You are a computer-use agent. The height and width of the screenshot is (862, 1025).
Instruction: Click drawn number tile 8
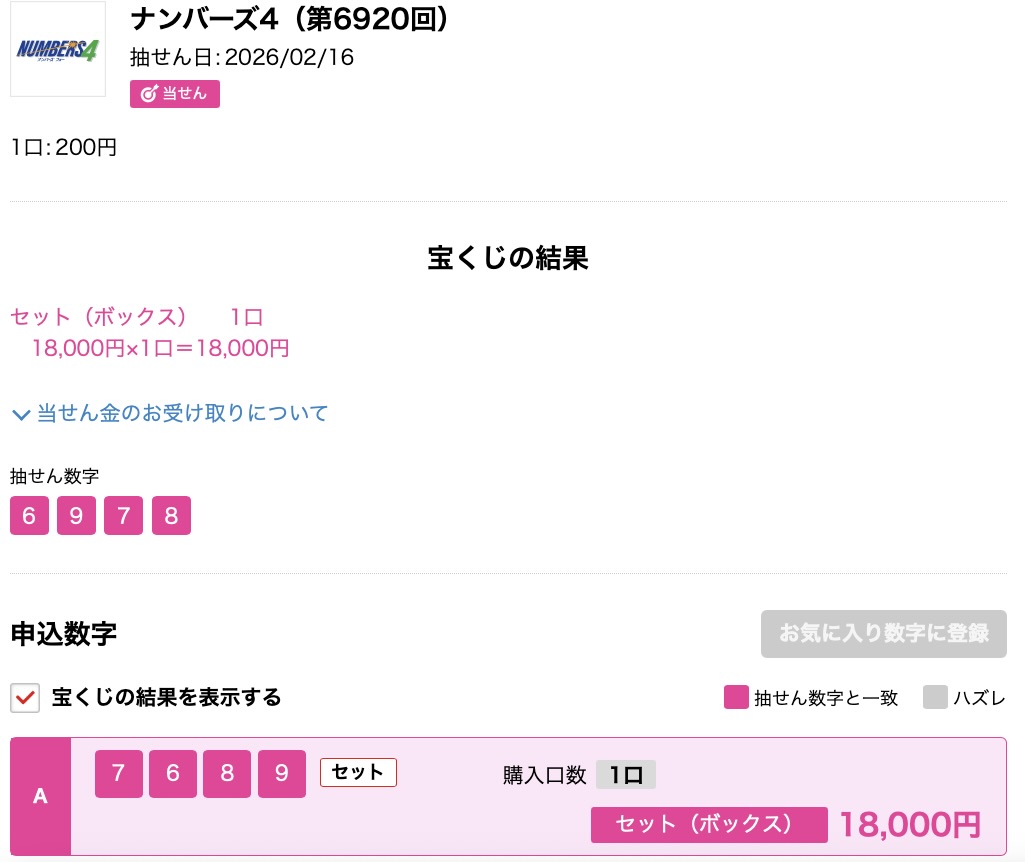pos(171,516)
